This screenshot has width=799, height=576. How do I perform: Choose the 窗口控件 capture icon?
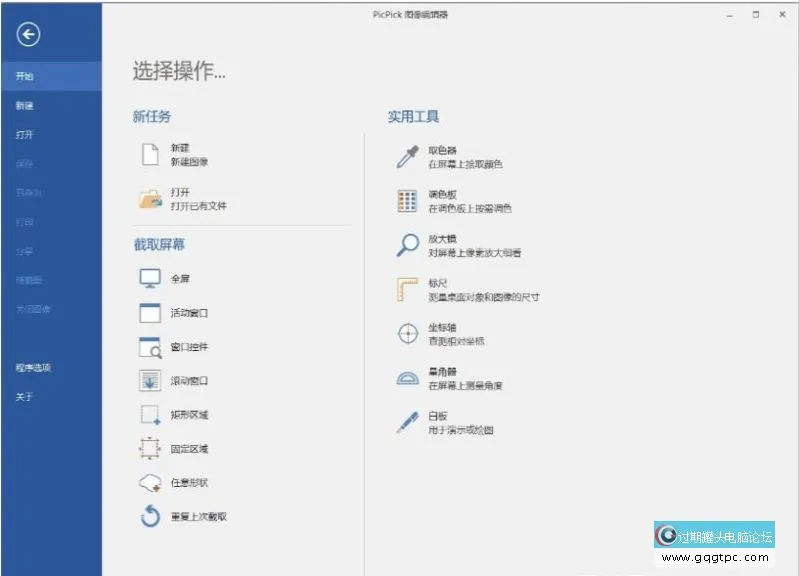click(150, 347)
